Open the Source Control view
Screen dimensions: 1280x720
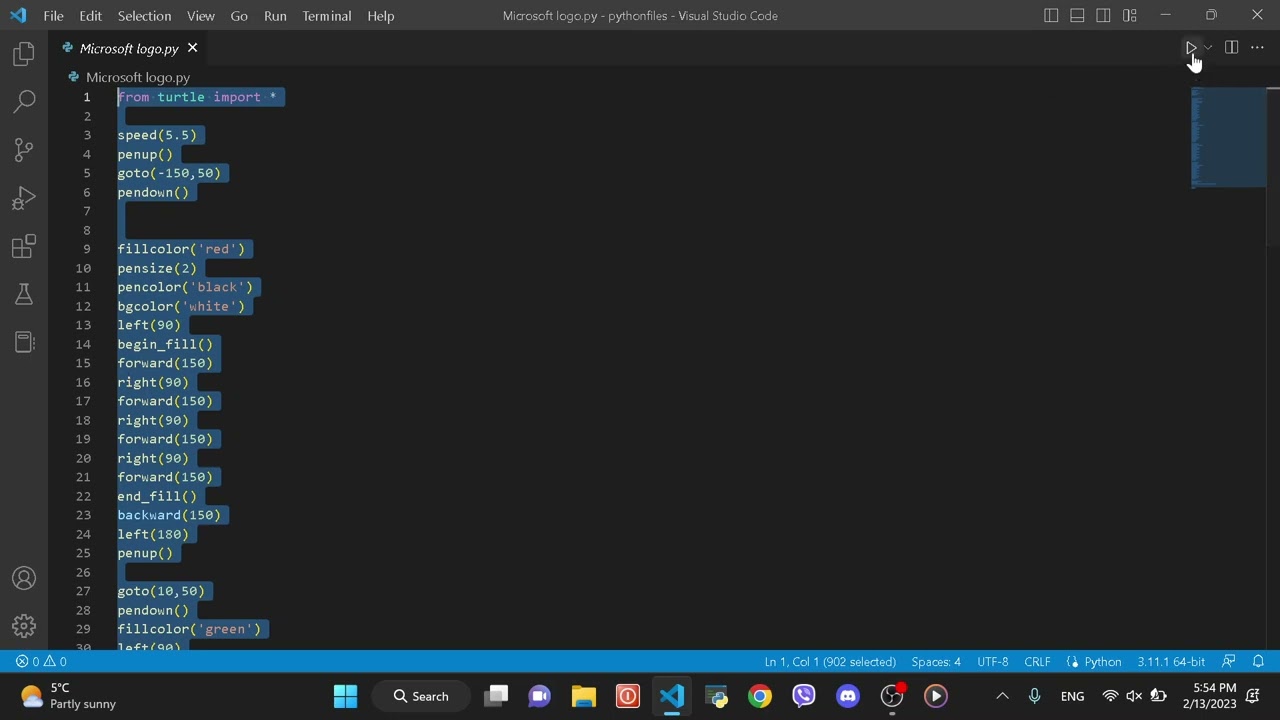click(24, 150)
